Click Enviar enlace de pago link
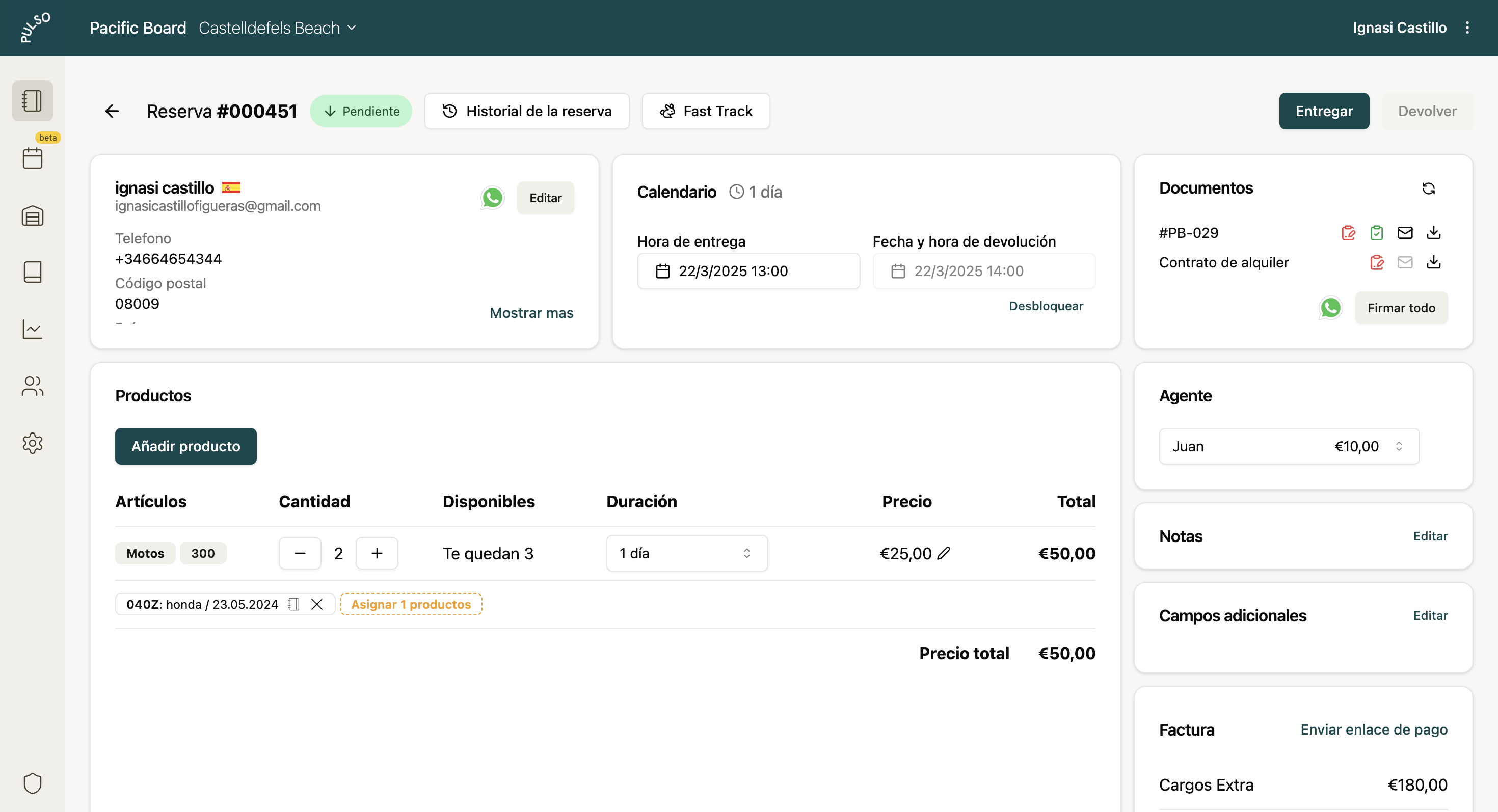Image resolution: width=1498 pixels, height=812 pixels. point(1374,729)
